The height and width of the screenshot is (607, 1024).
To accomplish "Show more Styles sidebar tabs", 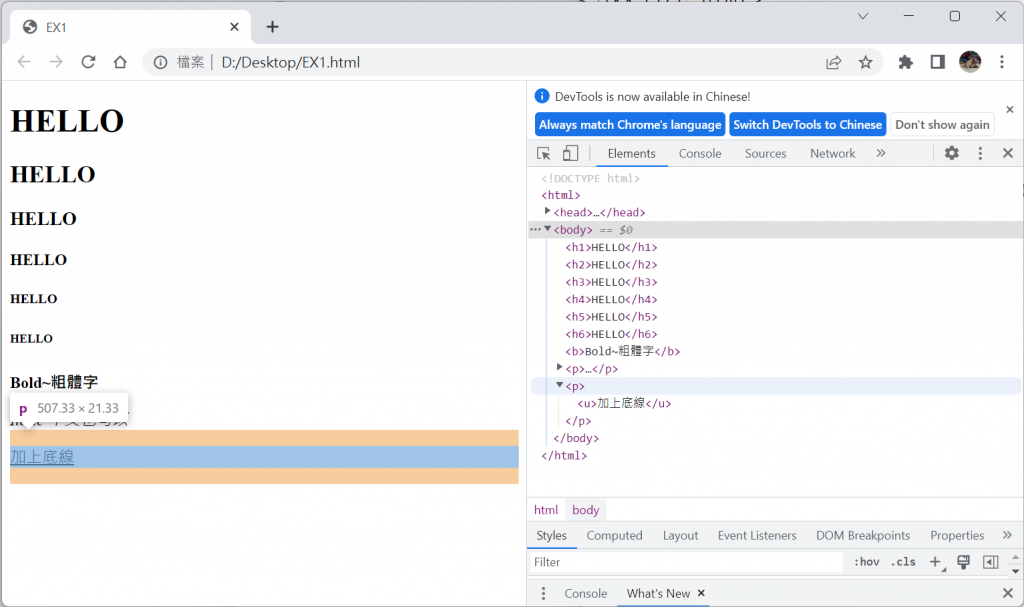I will [1007, 535].
